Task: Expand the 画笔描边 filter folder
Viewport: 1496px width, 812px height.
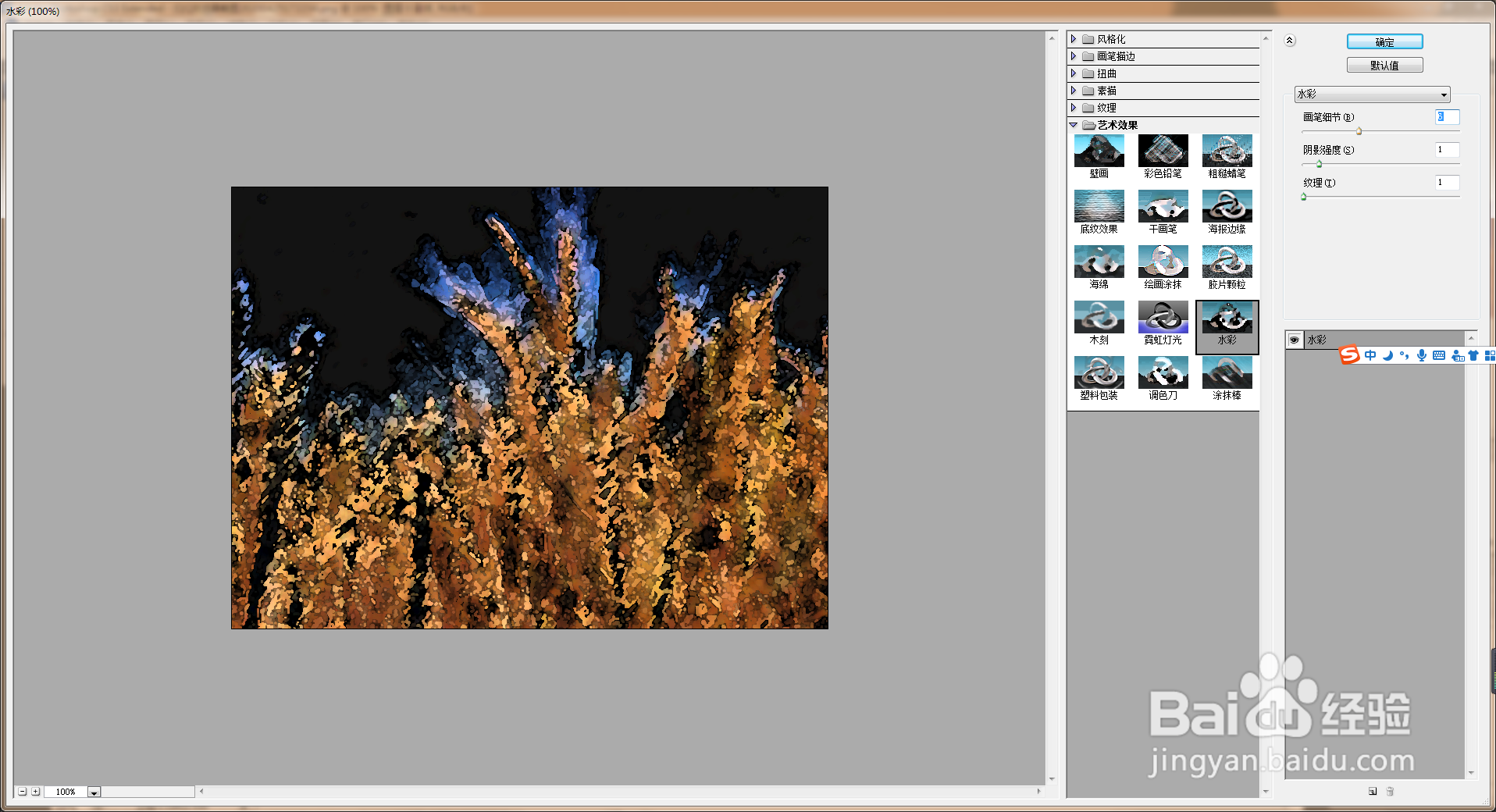Action: click(1074, 56)
